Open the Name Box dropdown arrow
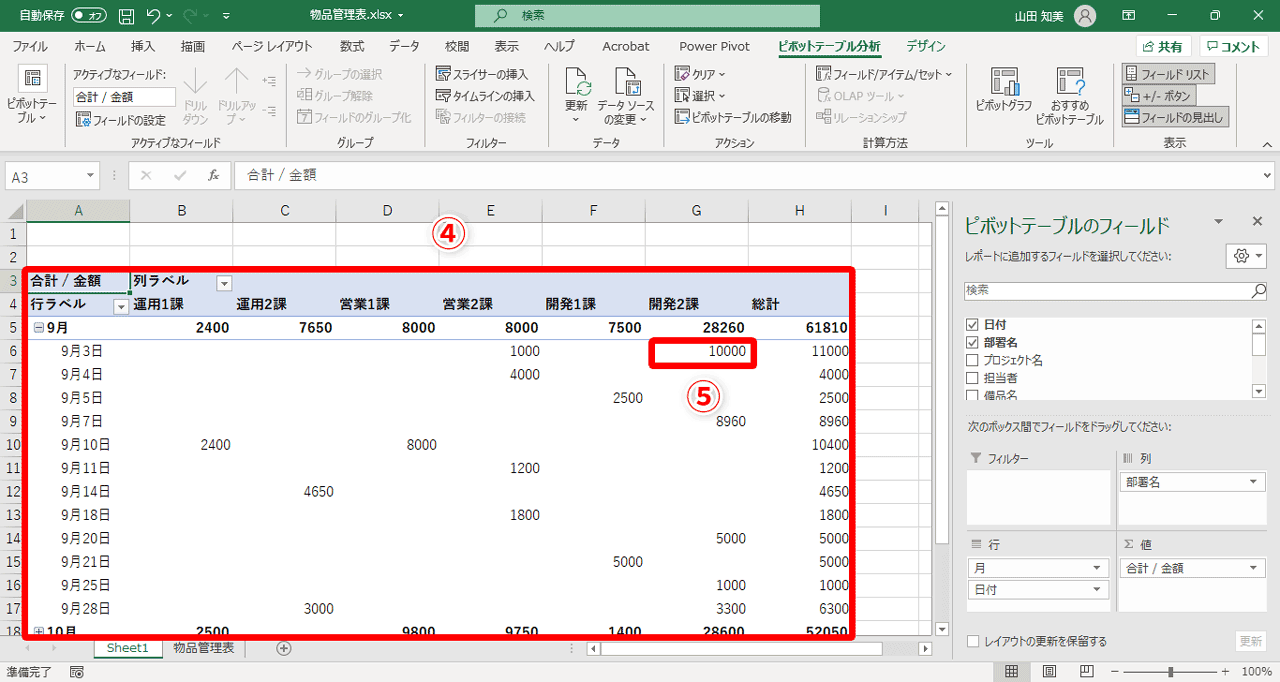1280x682 pixels. [x=90, y=175]
